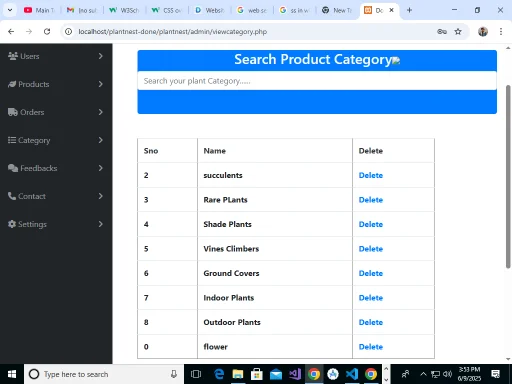Bookmark this page with the star icon
This screenshot has width=512, height=384.
pos(458,32)
